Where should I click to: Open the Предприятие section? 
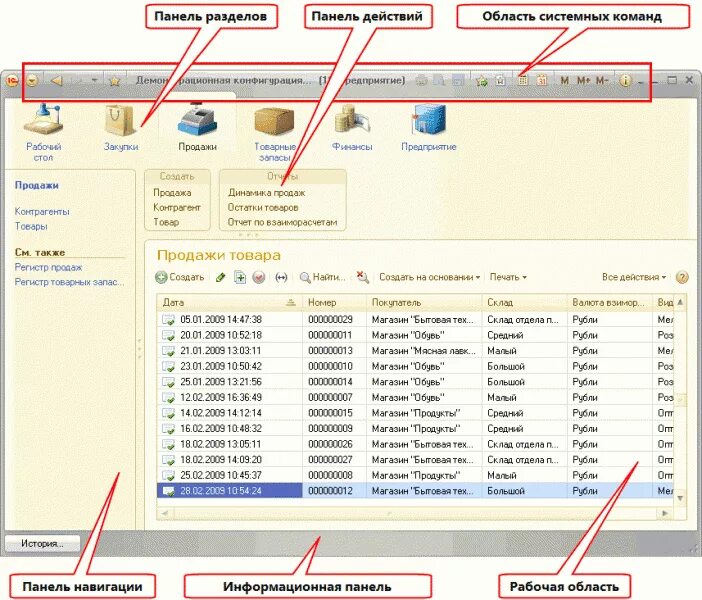pos(428,128)
